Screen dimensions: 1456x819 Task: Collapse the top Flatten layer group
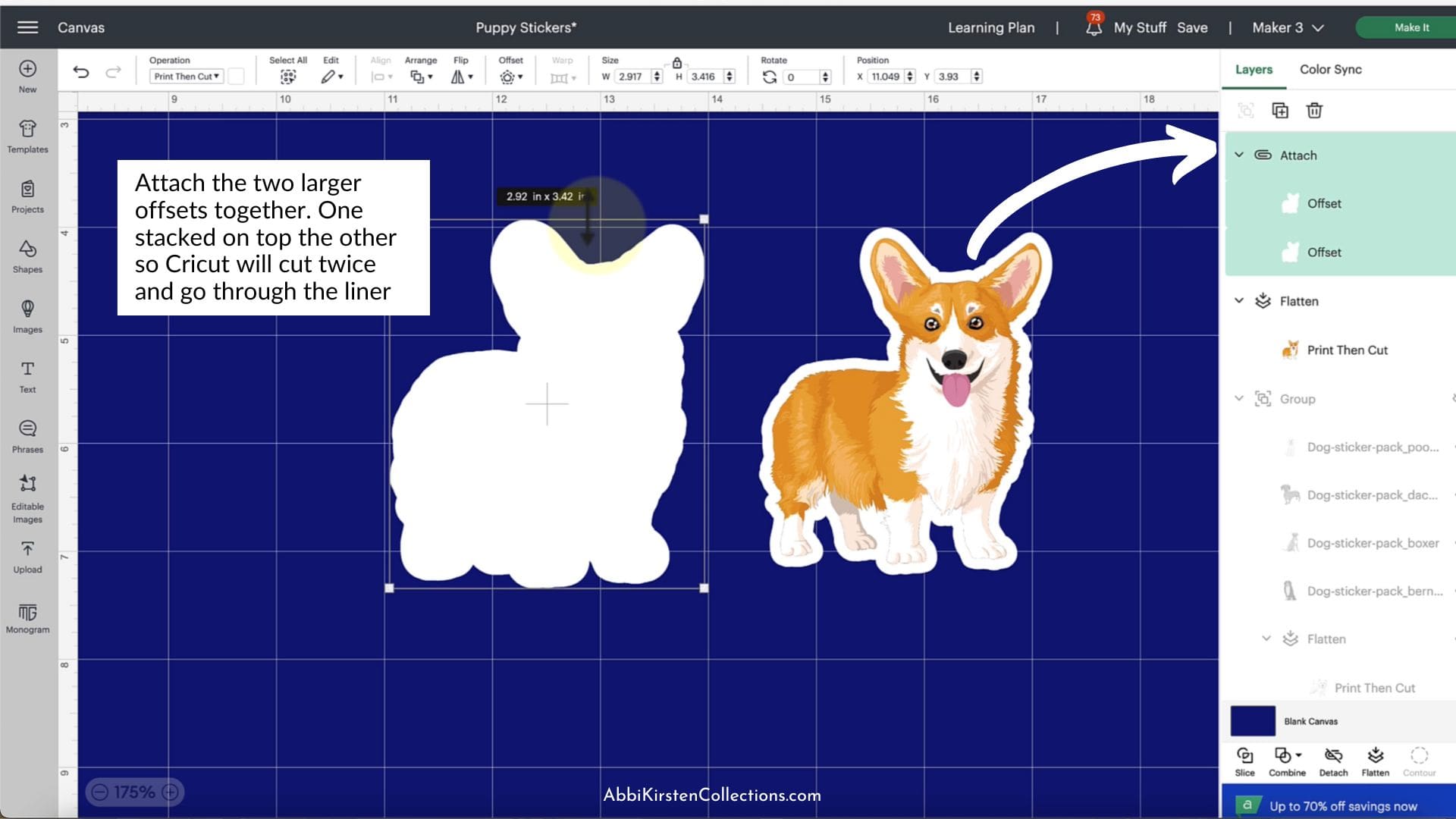point(1239,301)
